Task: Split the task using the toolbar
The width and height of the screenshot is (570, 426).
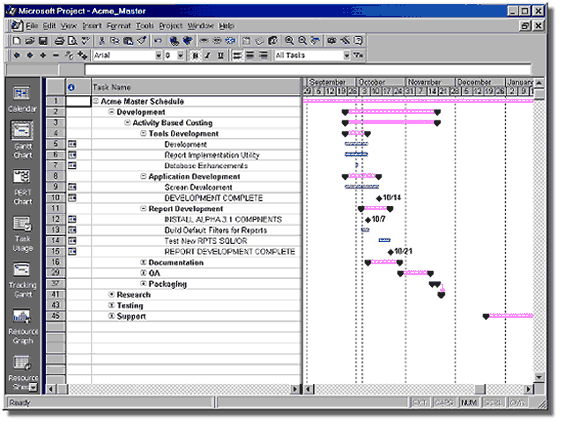Action: [230, 41]
